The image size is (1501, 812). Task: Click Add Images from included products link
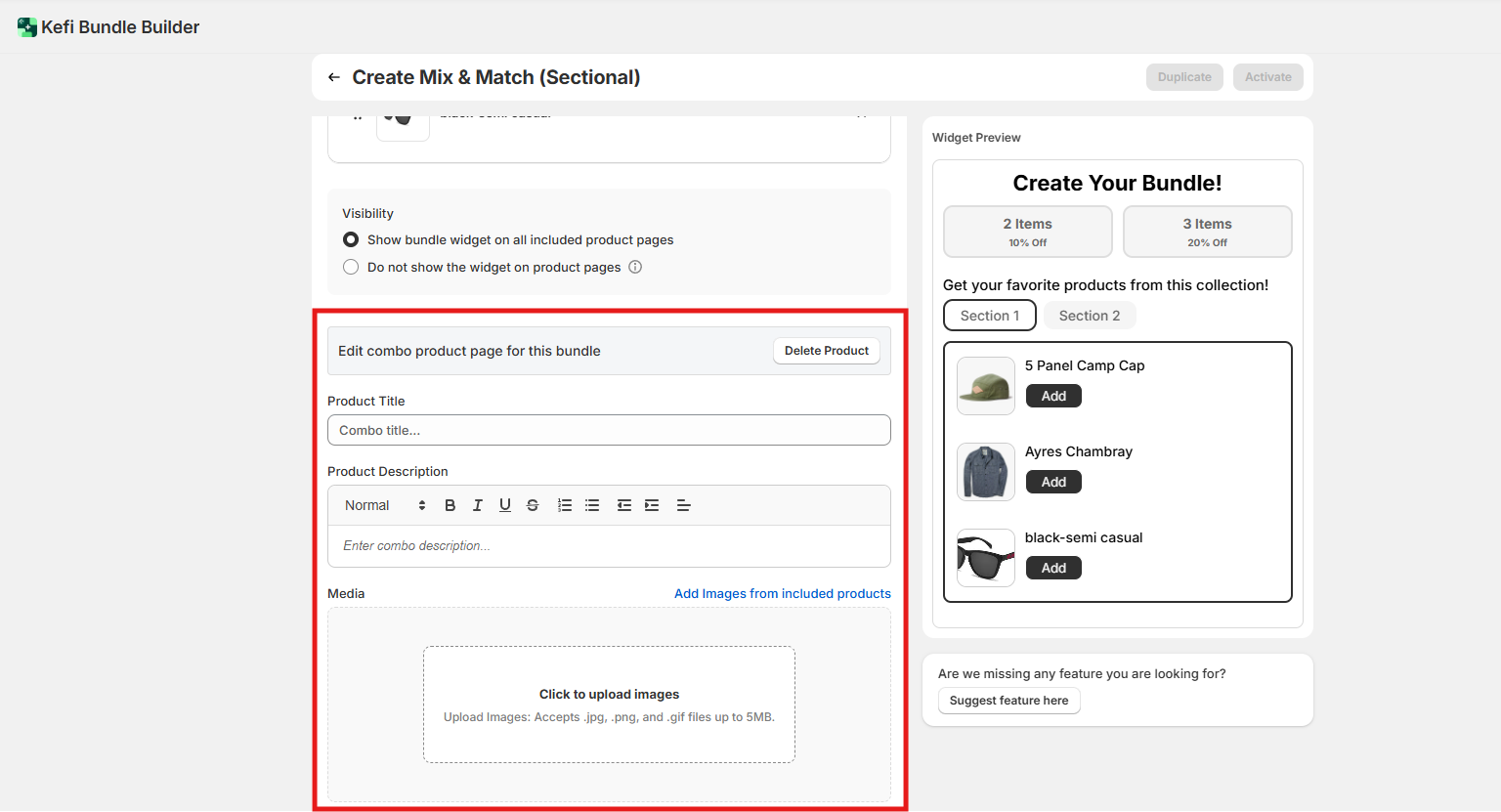coord(782,593)
